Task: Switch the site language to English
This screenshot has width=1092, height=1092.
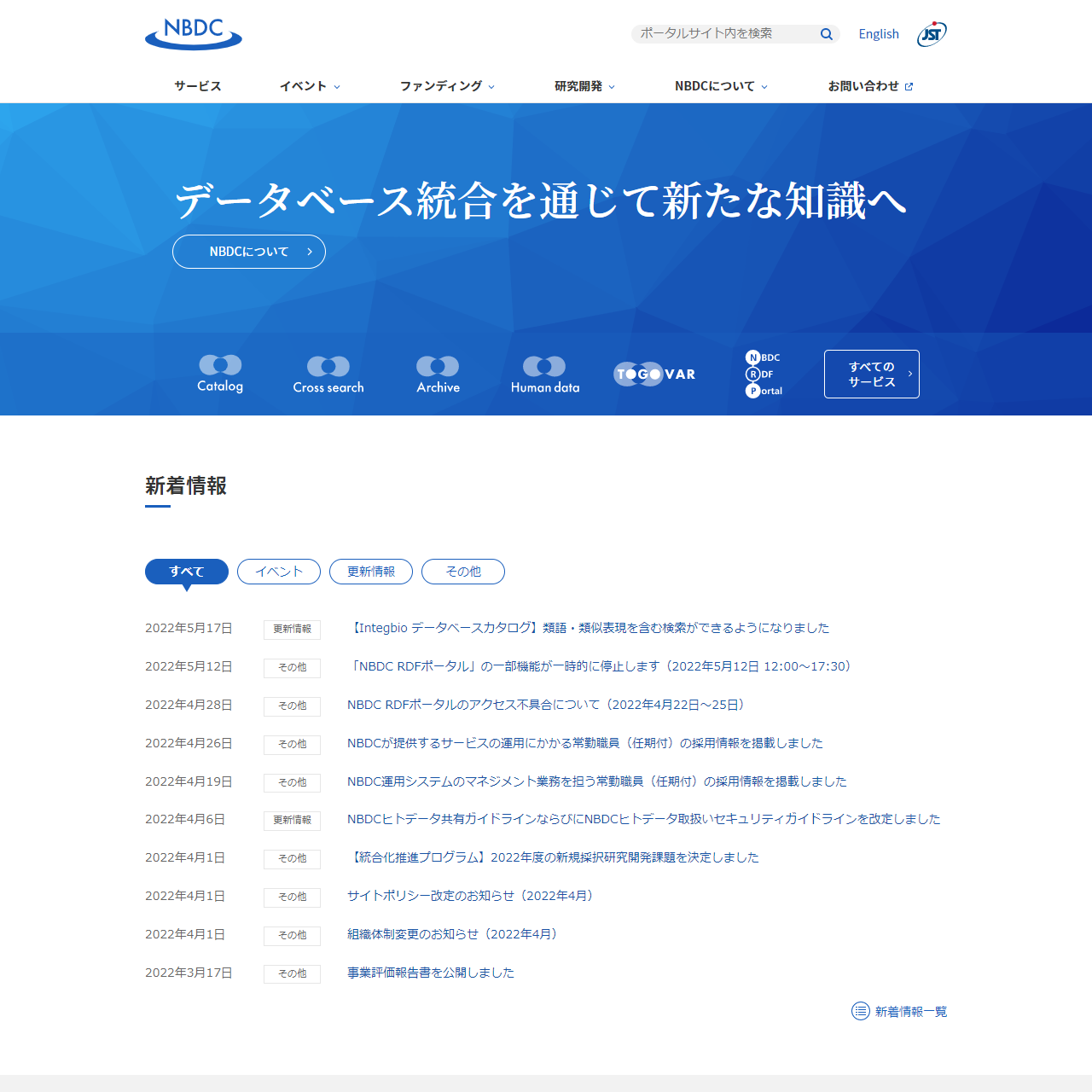Action: pyautogui.click(x=879, y=34)
